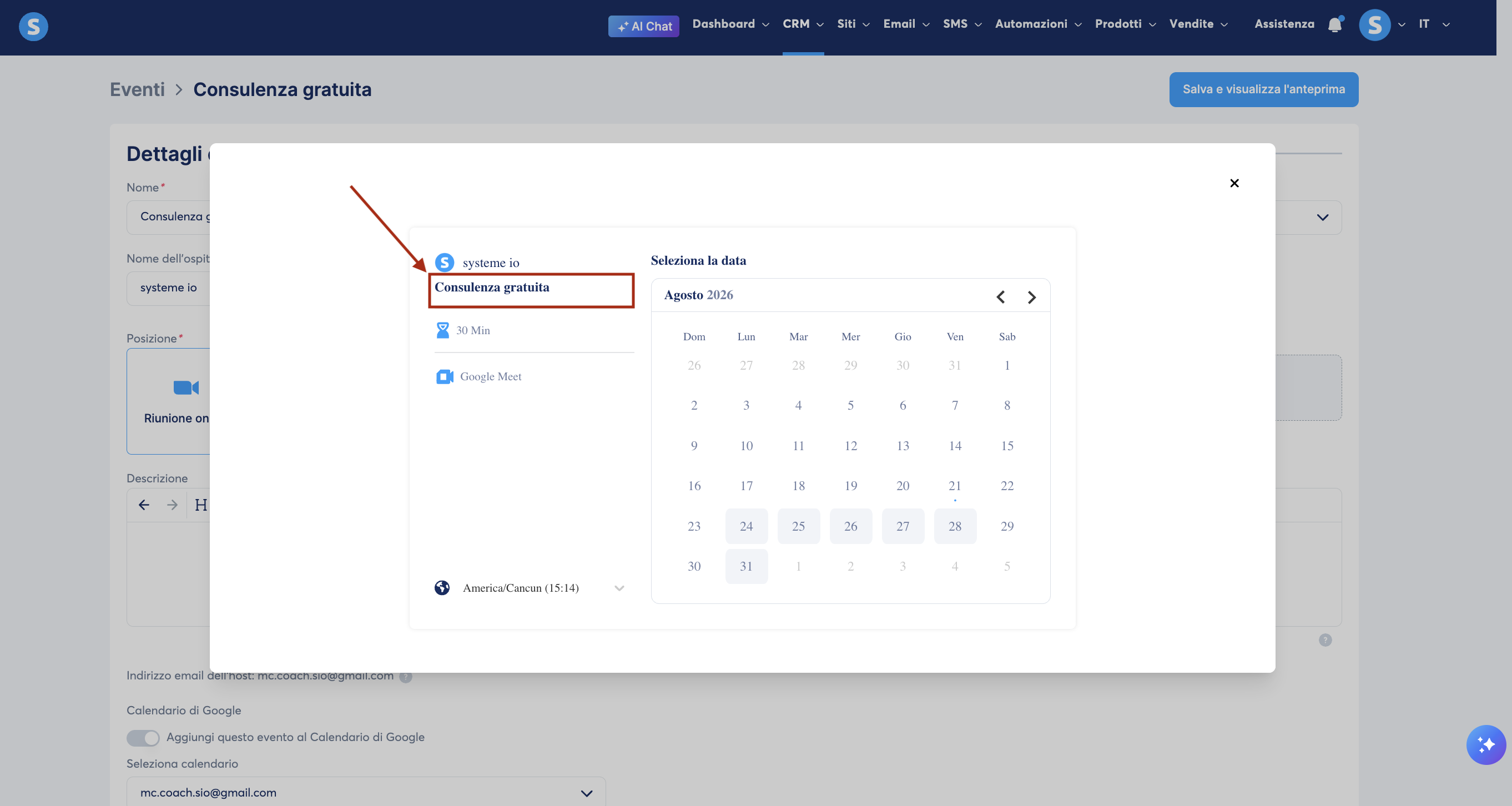This screenshot has width=1512, height=806.
Task: Go to previous month in calendar
Action: tap(1001, 297)
